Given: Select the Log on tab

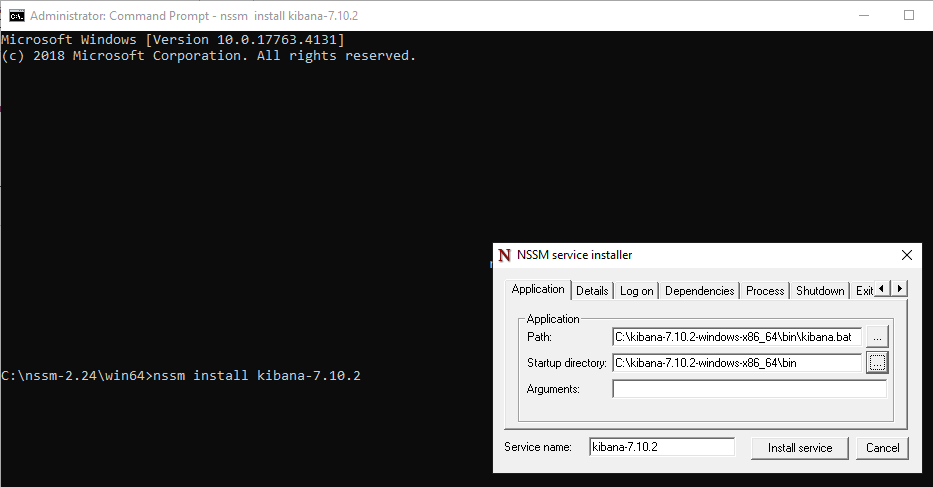Looking at the screenshot, I should [x=636, y=291].
